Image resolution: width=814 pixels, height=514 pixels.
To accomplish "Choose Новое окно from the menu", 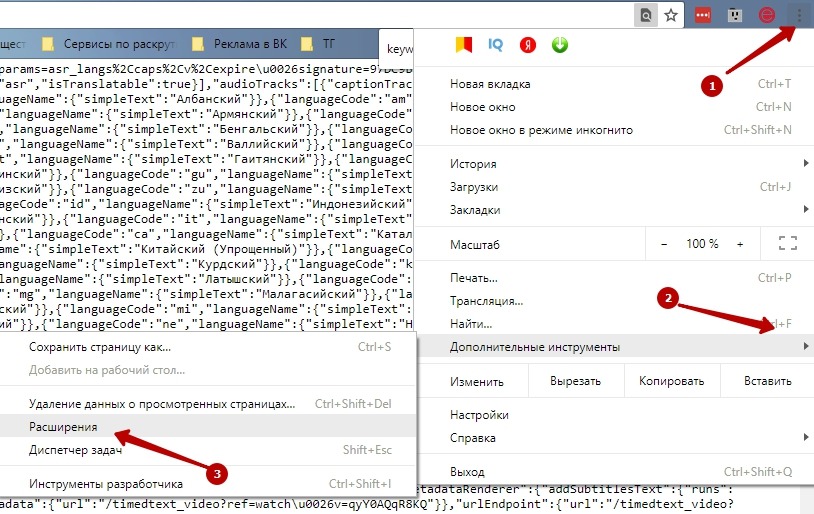I will [615, 107].
